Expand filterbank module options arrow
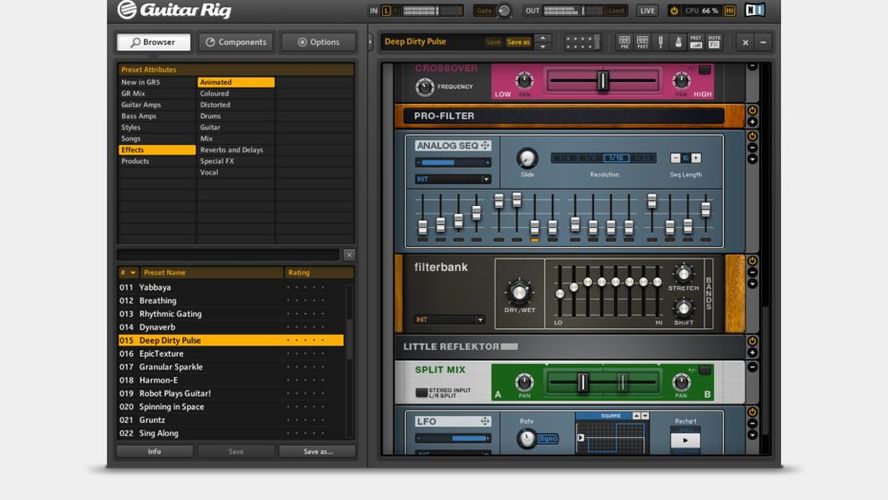Image resolution: width=888 pixels, height=500 pixels. tap(752, 284)
